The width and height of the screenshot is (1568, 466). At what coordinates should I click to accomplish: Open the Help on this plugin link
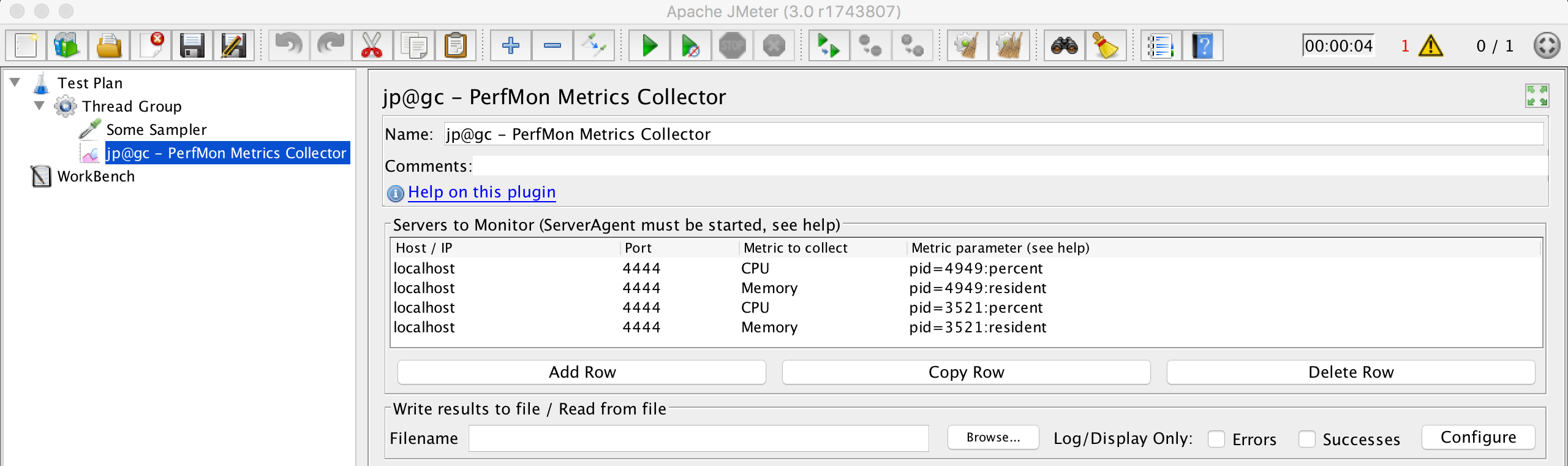(481, 192)
